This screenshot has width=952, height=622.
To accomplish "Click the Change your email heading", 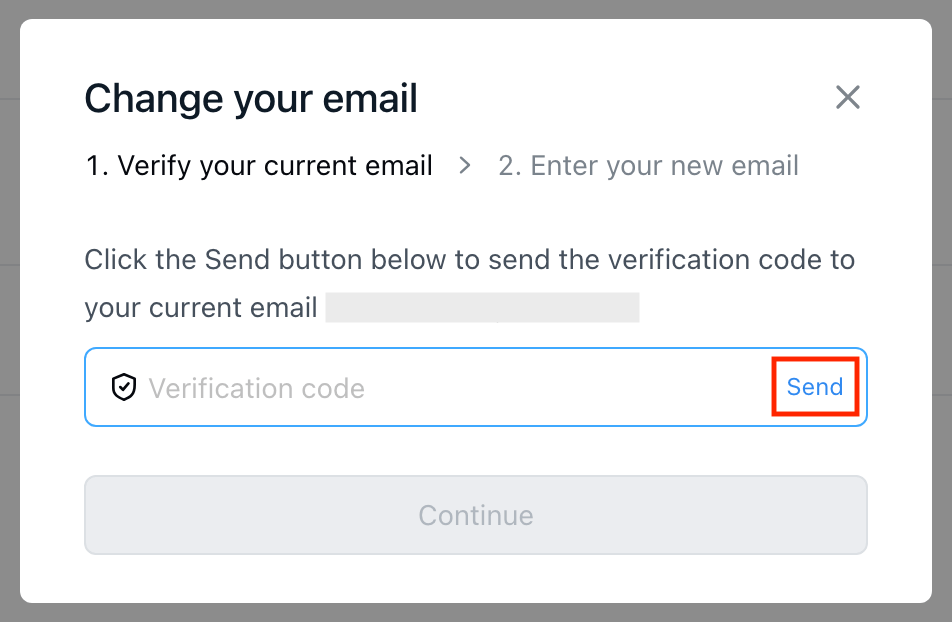I will pos(251,99).
